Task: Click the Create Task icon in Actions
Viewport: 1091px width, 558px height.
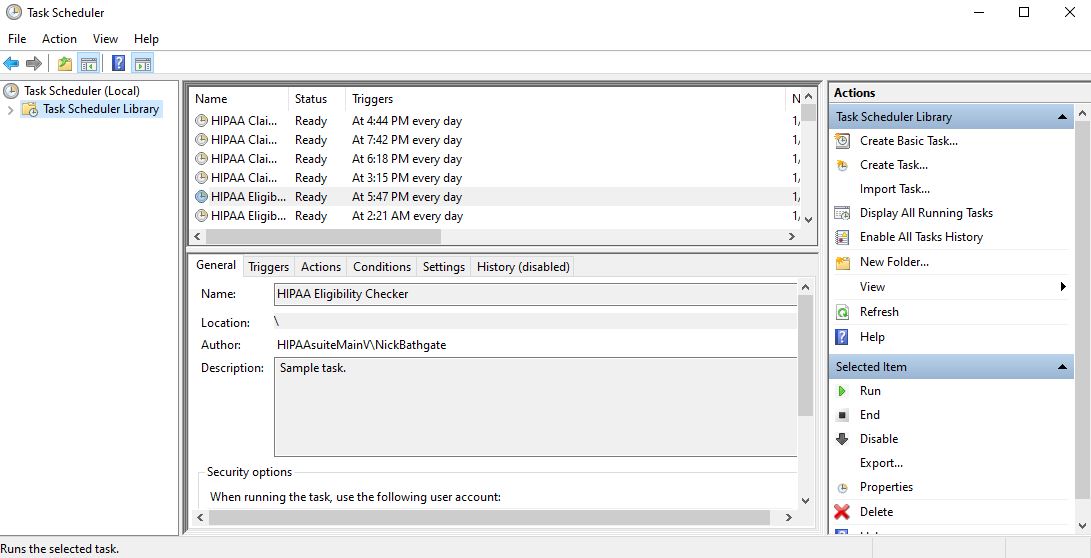Action: 842,165
